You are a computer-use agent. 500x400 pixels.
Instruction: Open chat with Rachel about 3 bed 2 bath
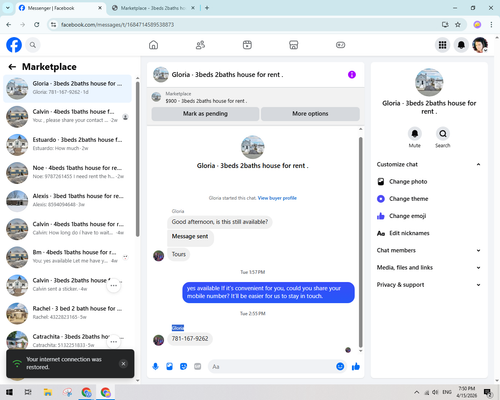[x=67, y=313]
